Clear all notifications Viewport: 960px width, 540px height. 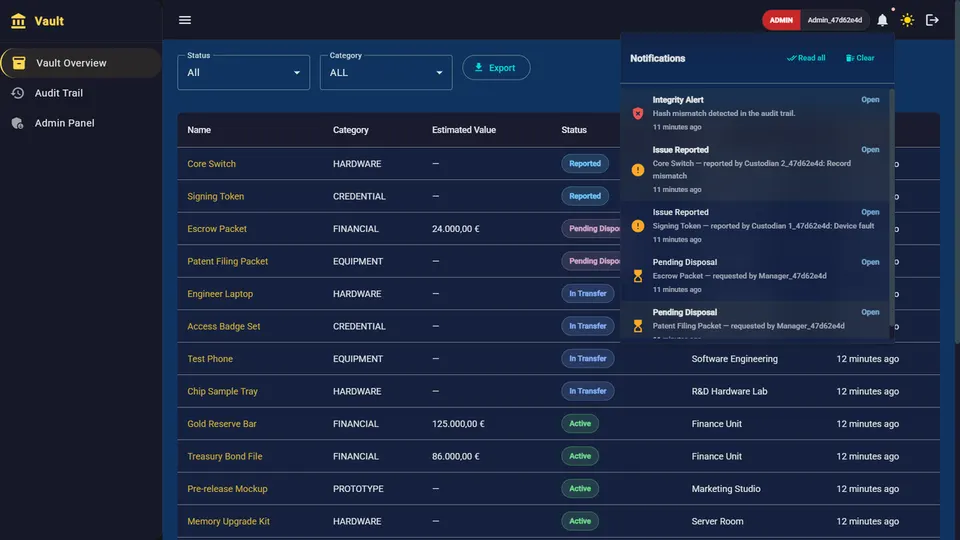pos(860,58)
